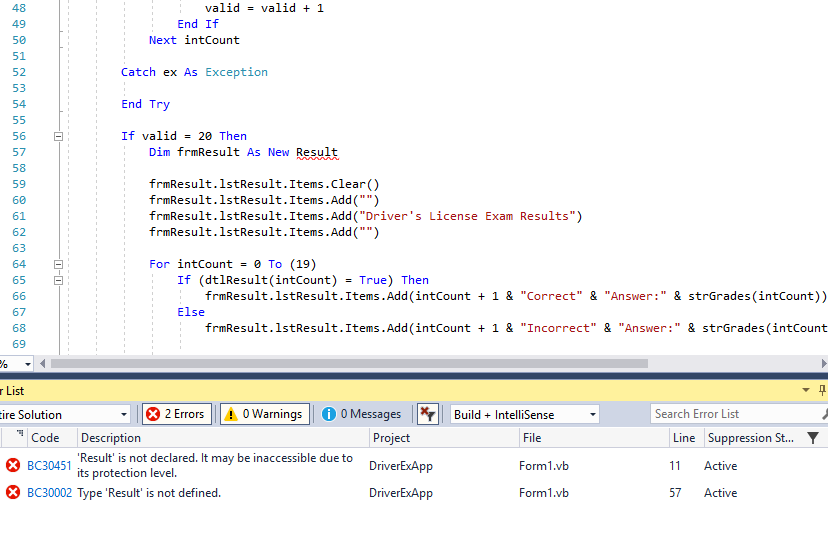Click DriverExApp in the BC30451 row

pos(401,466)
